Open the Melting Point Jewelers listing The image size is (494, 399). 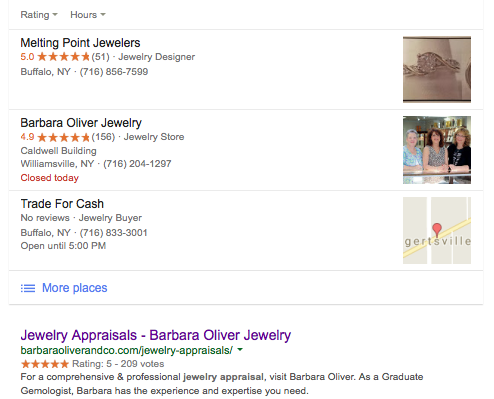[x=80, y=43]
